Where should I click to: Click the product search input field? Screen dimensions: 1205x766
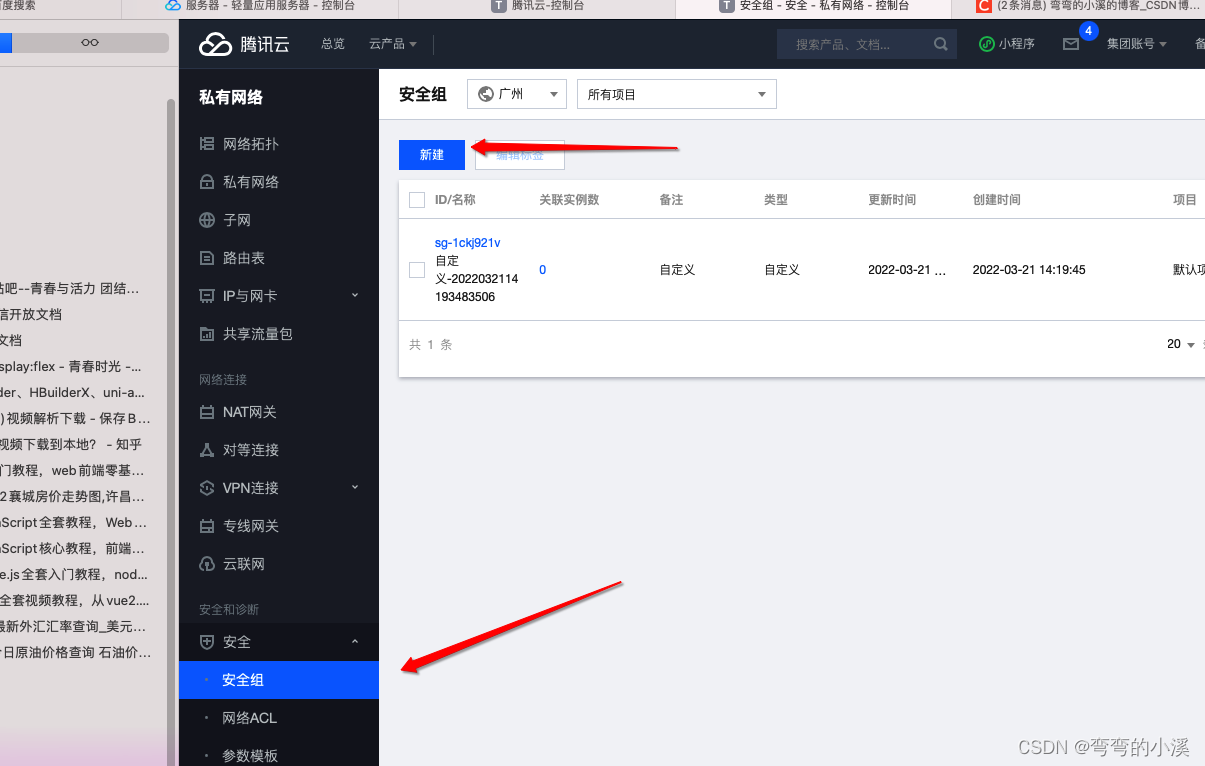click(x=855, y=44)
